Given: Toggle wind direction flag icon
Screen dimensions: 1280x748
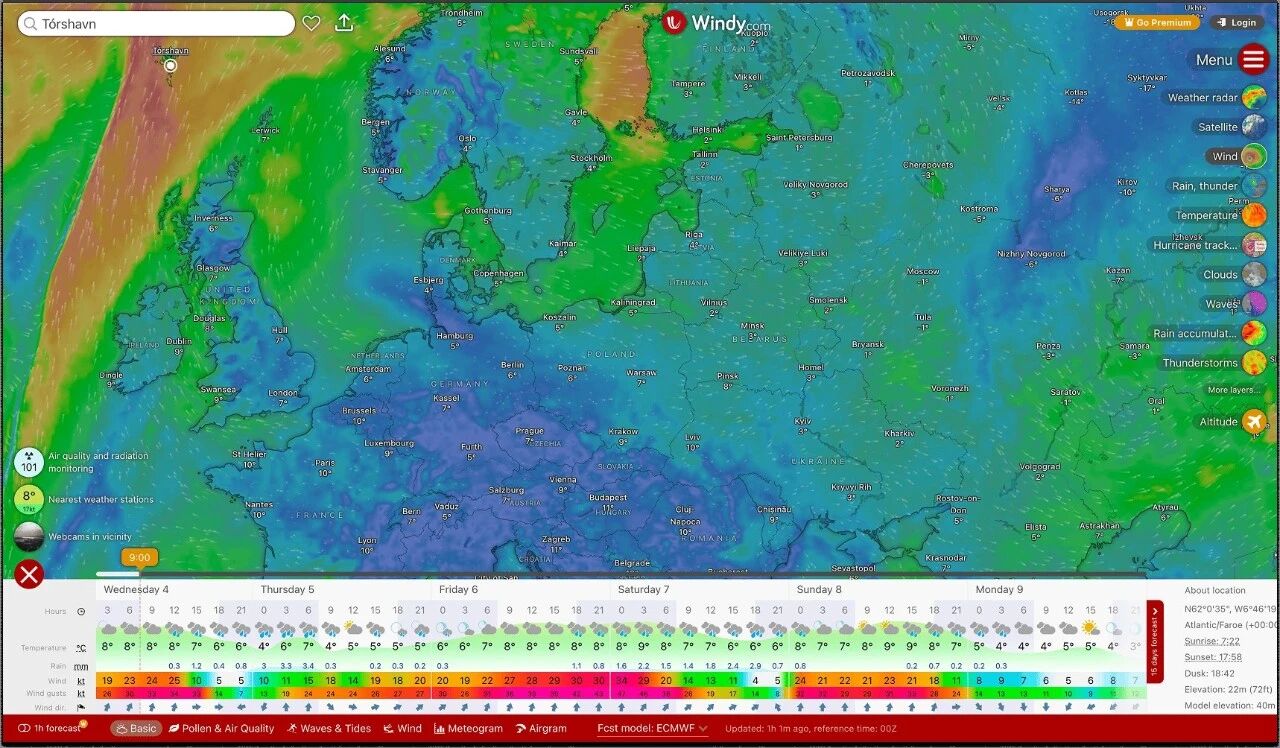Looking at the screenshot, I should pos(81,707).
